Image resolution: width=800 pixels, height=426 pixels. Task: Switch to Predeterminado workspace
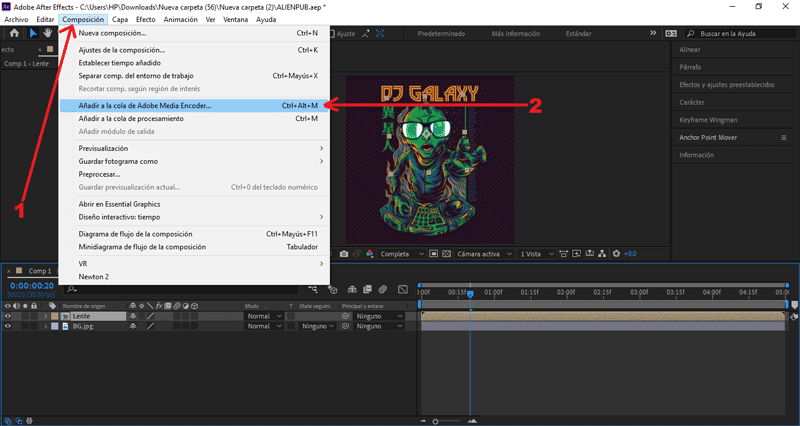pyautogui.click(x=441, y=34)
